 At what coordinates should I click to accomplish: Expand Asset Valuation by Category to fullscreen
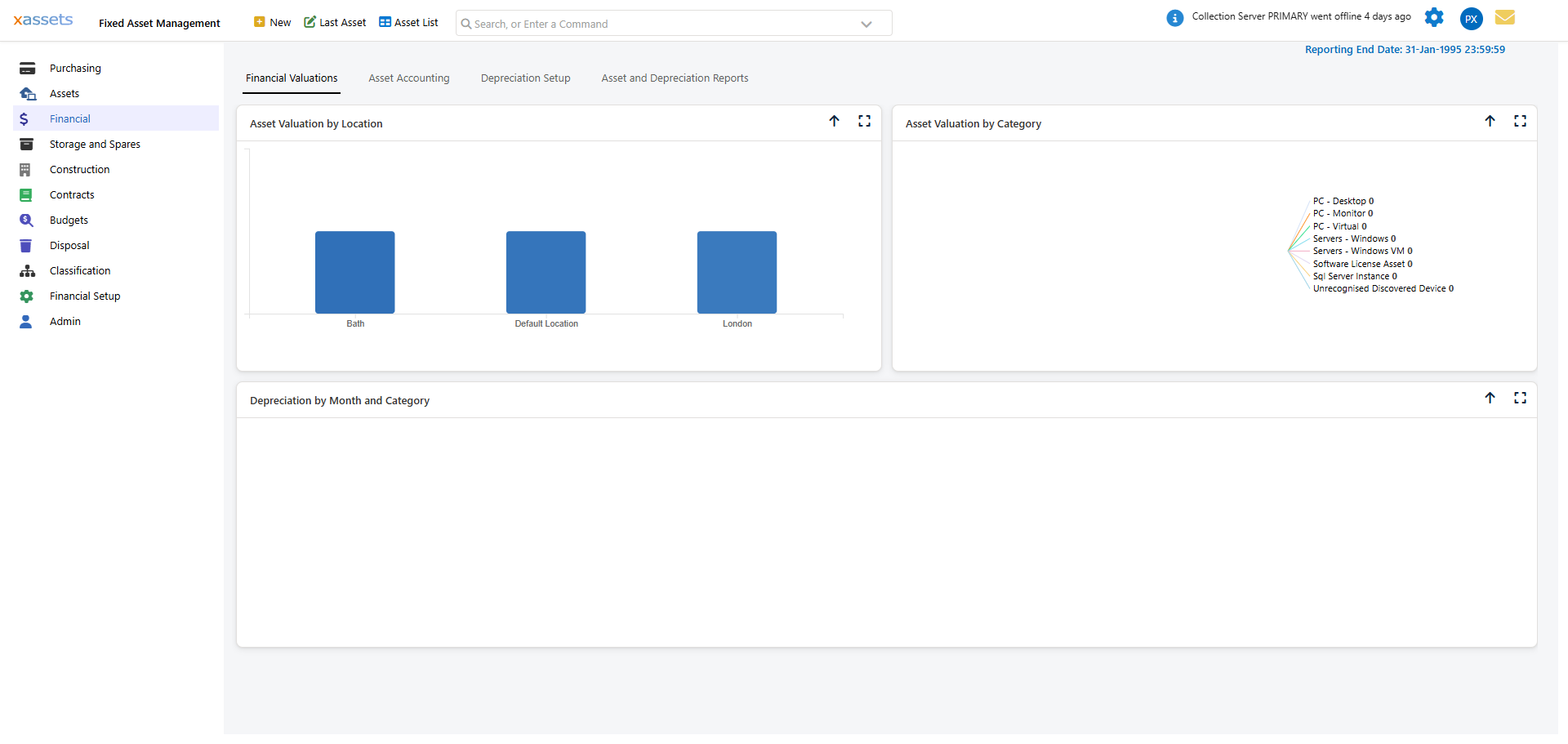(1521, 121)
